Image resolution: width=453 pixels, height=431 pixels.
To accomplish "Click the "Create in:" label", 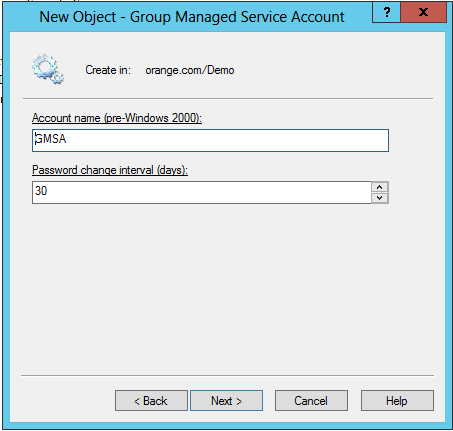I will 108,70.
